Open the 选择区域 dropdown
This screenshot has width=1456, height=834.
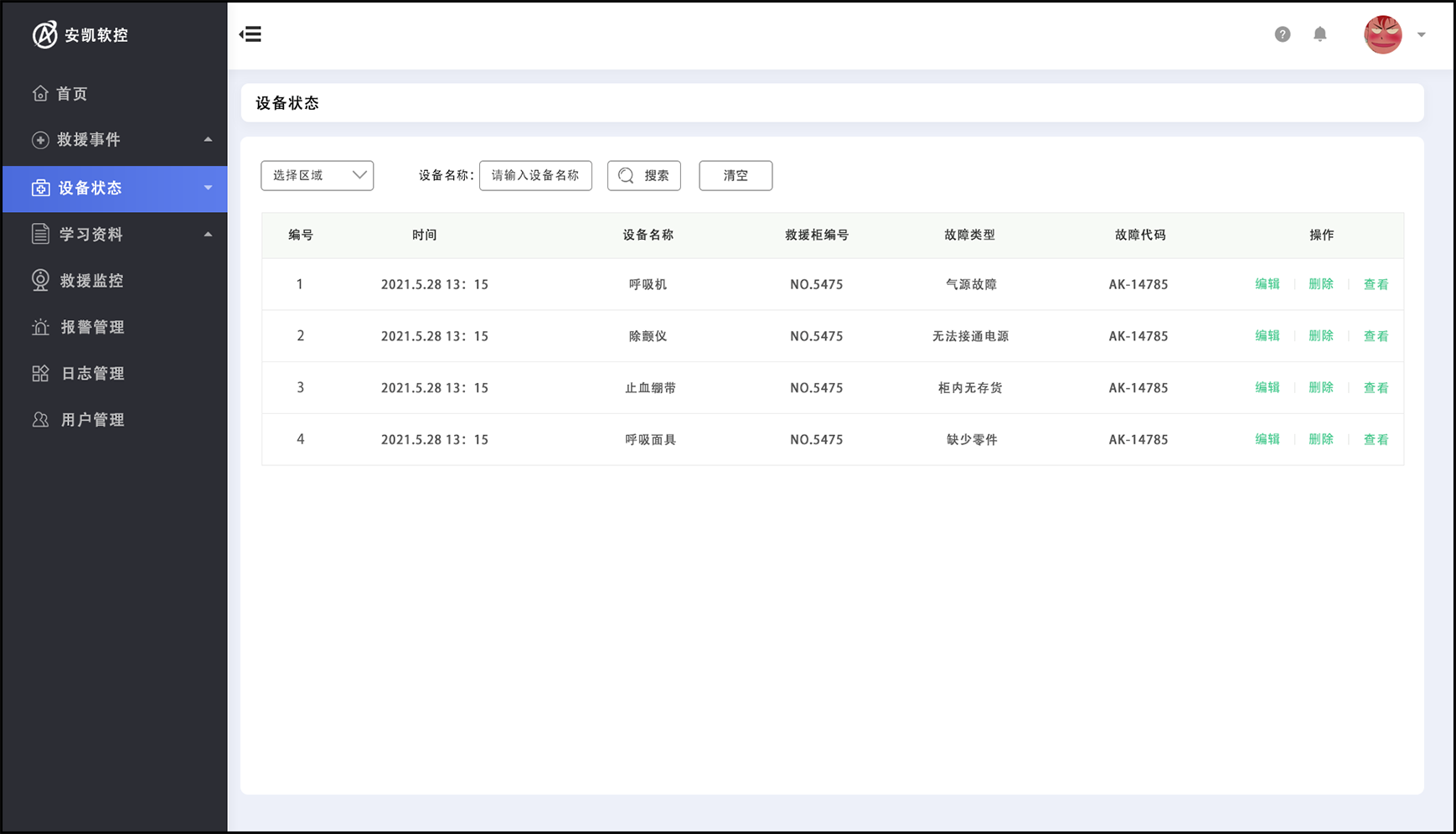(317, 175)
